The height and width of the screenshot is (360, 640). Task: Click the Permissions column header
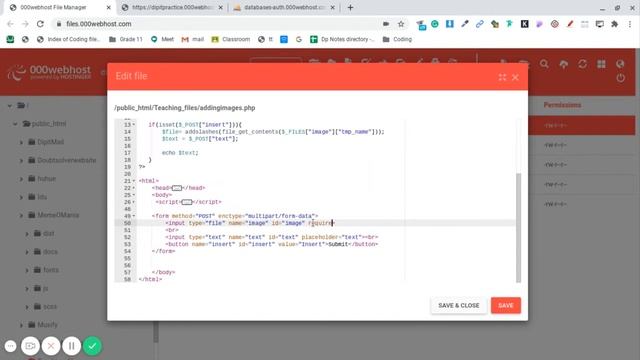(x=562, y=105)
